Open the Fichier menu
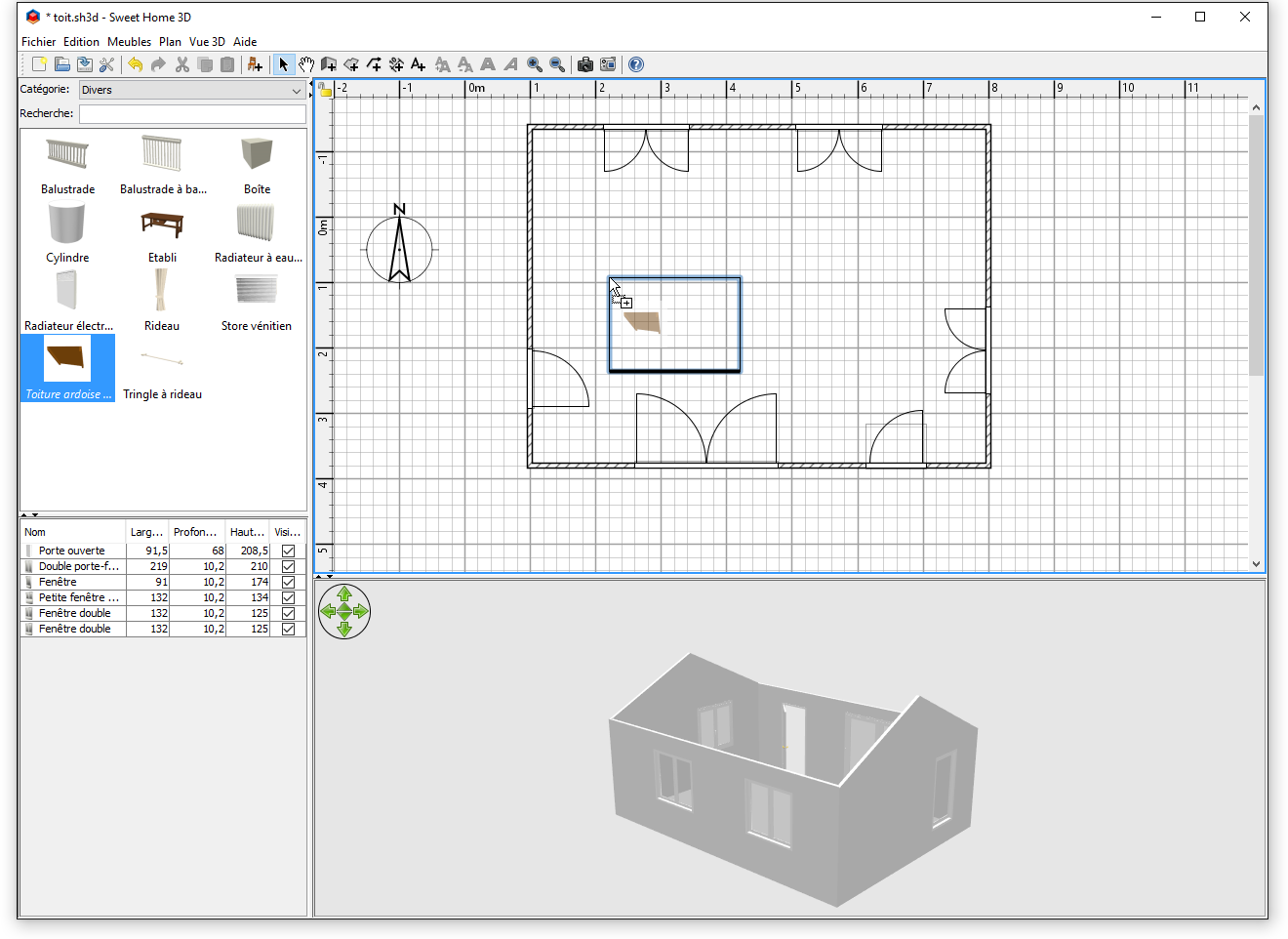 point(39,42)
